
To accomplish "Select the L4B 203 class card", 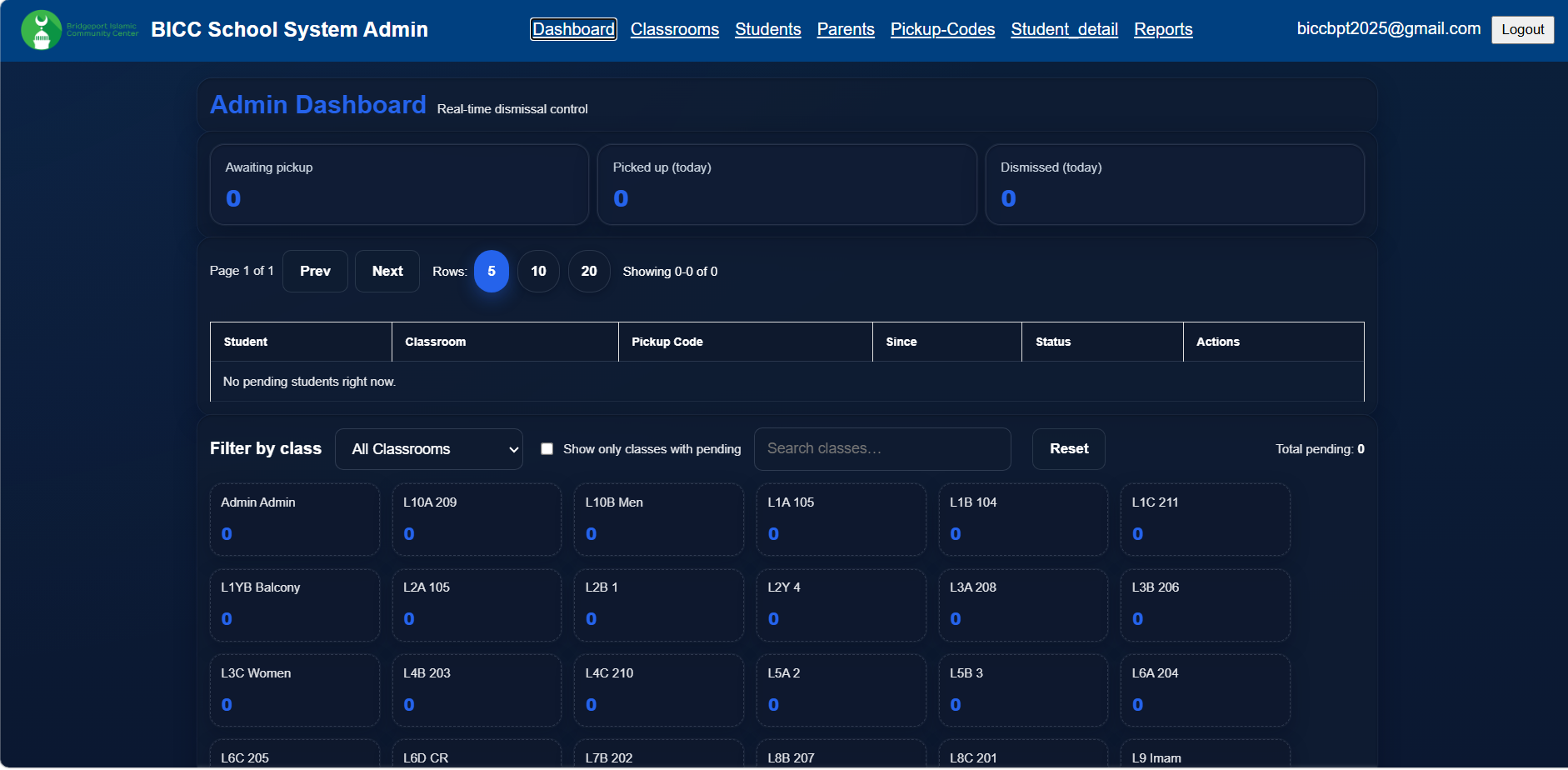I will pyautogui.click(x=477, y=690).
